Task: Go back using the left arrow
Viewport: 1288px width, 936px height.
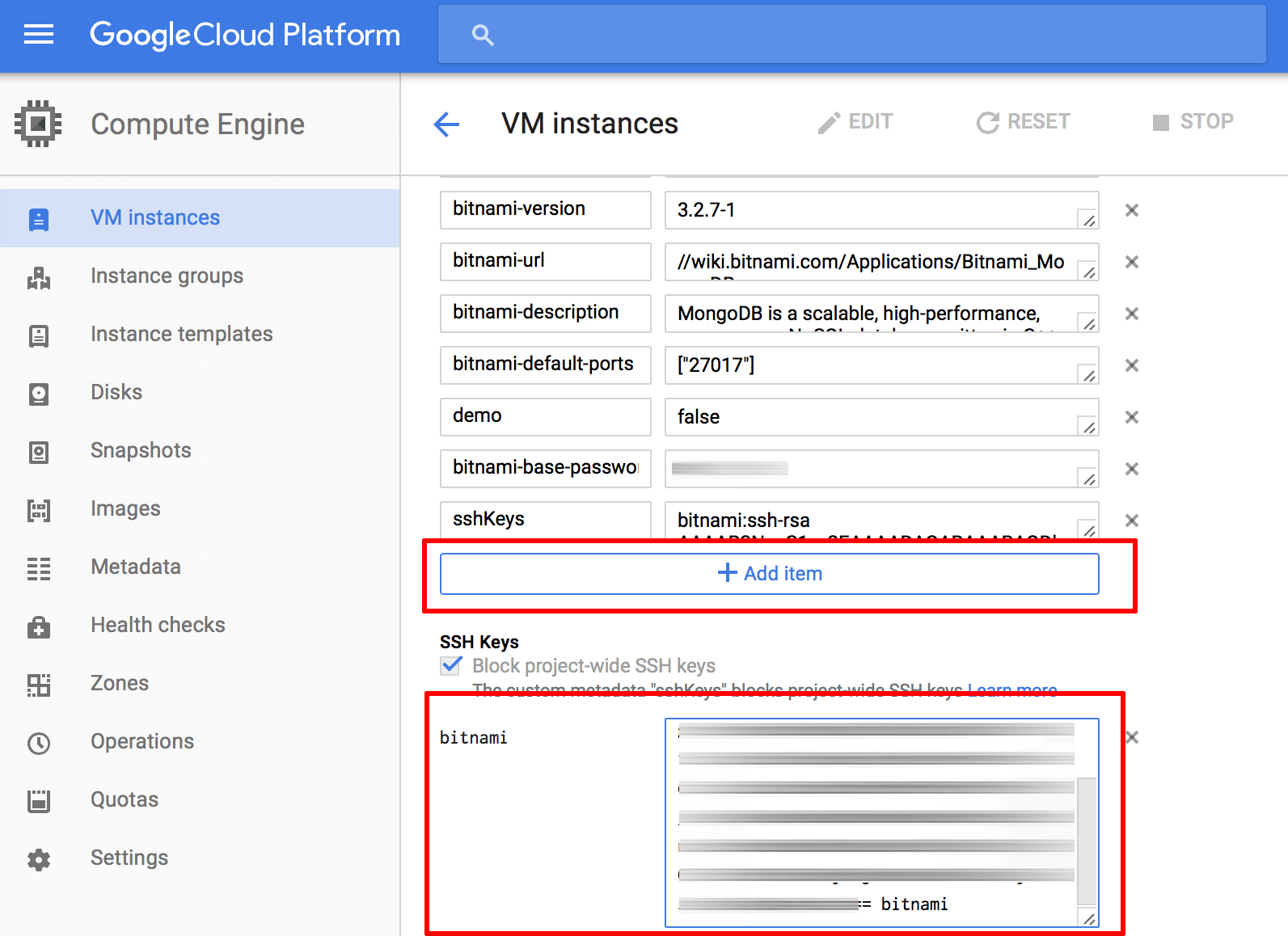Action: pos(446,124)
